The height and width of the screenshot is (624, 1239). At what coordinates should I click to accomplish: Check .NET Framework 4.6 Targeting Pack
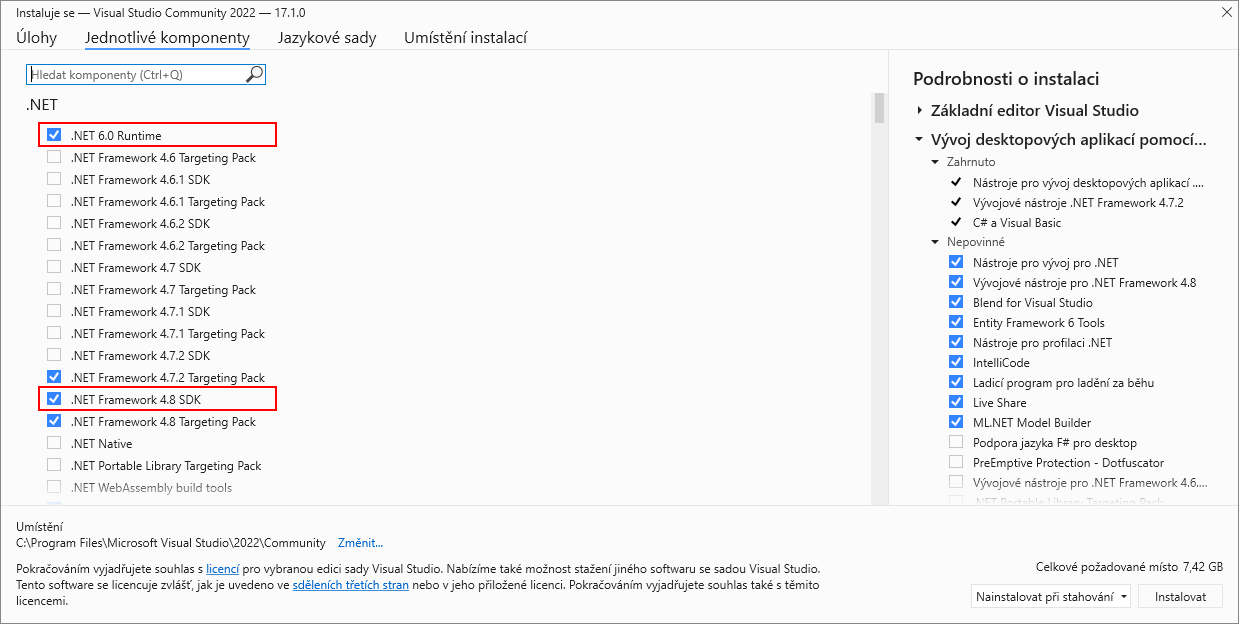pos(54,157)
